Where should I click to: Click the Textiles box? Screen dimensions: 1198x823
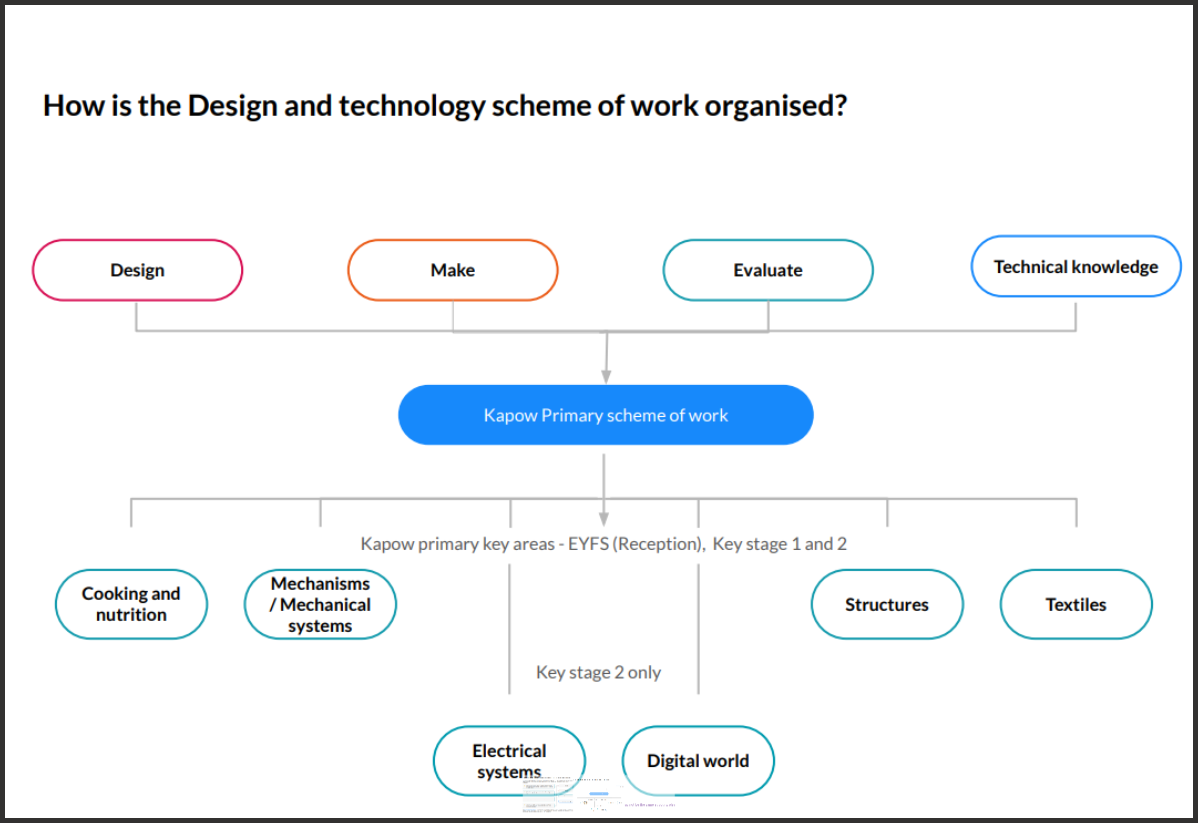coord(1075,604)
